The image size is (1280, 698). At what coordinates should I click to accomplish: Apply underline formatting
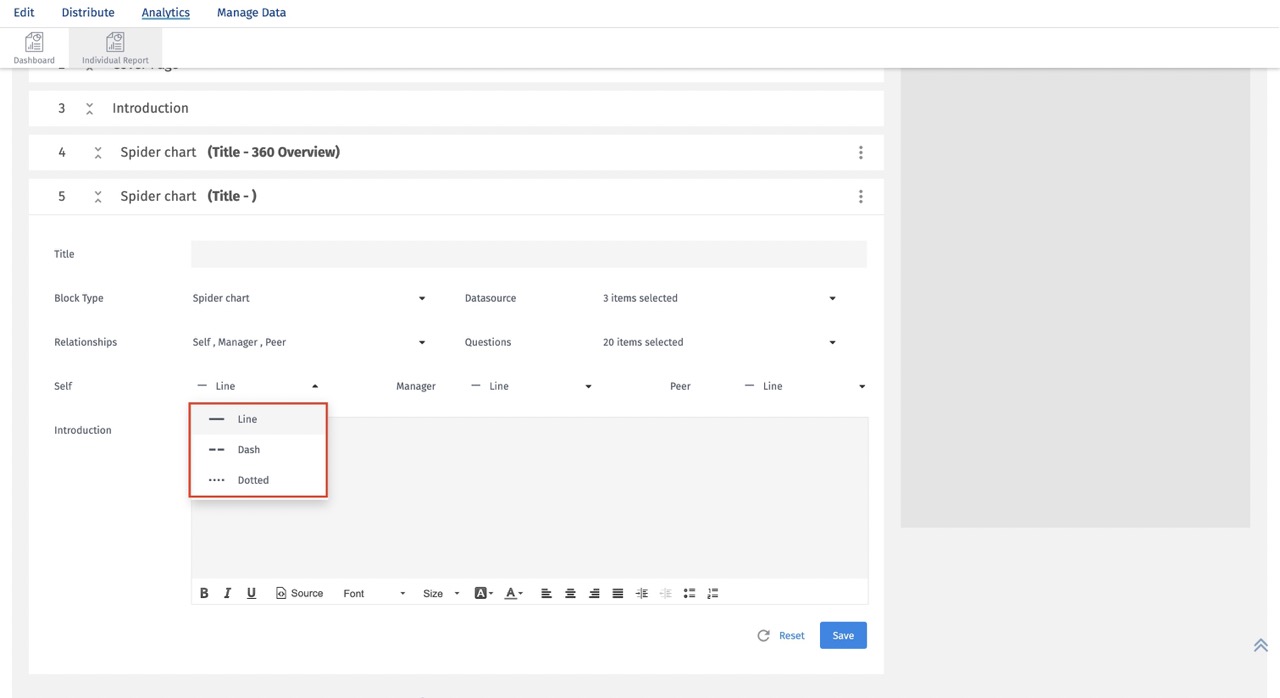[251, 592]
